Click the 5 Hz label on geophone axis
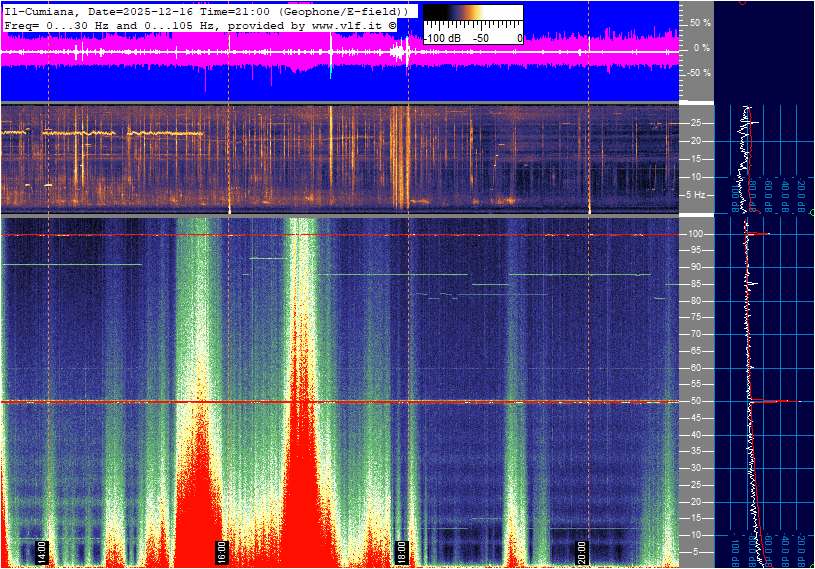This screenshot has height=569, width=815. point(695,195)
